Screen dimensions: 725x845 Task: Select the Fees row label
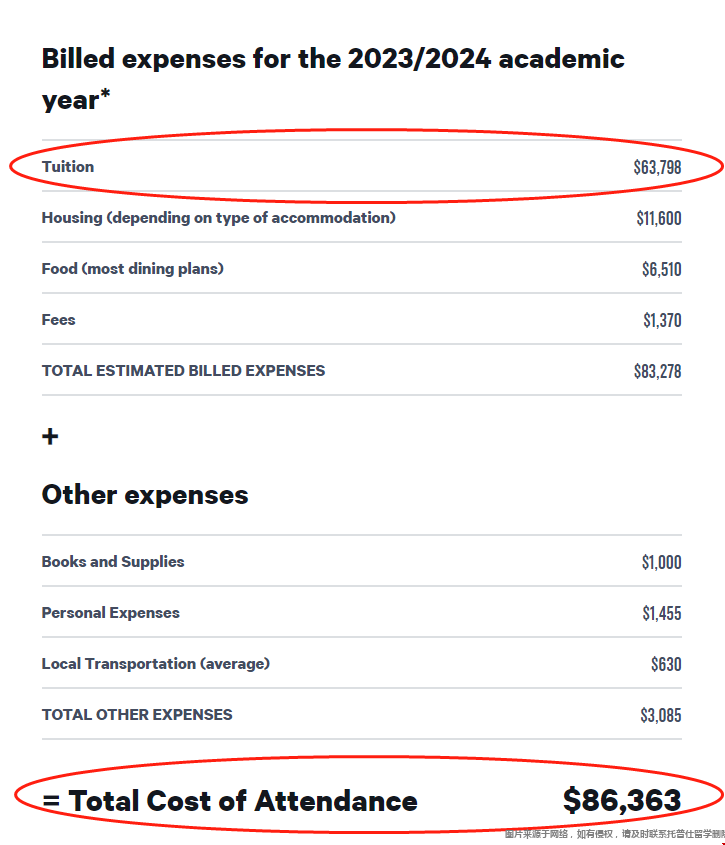tap(59, 320)
